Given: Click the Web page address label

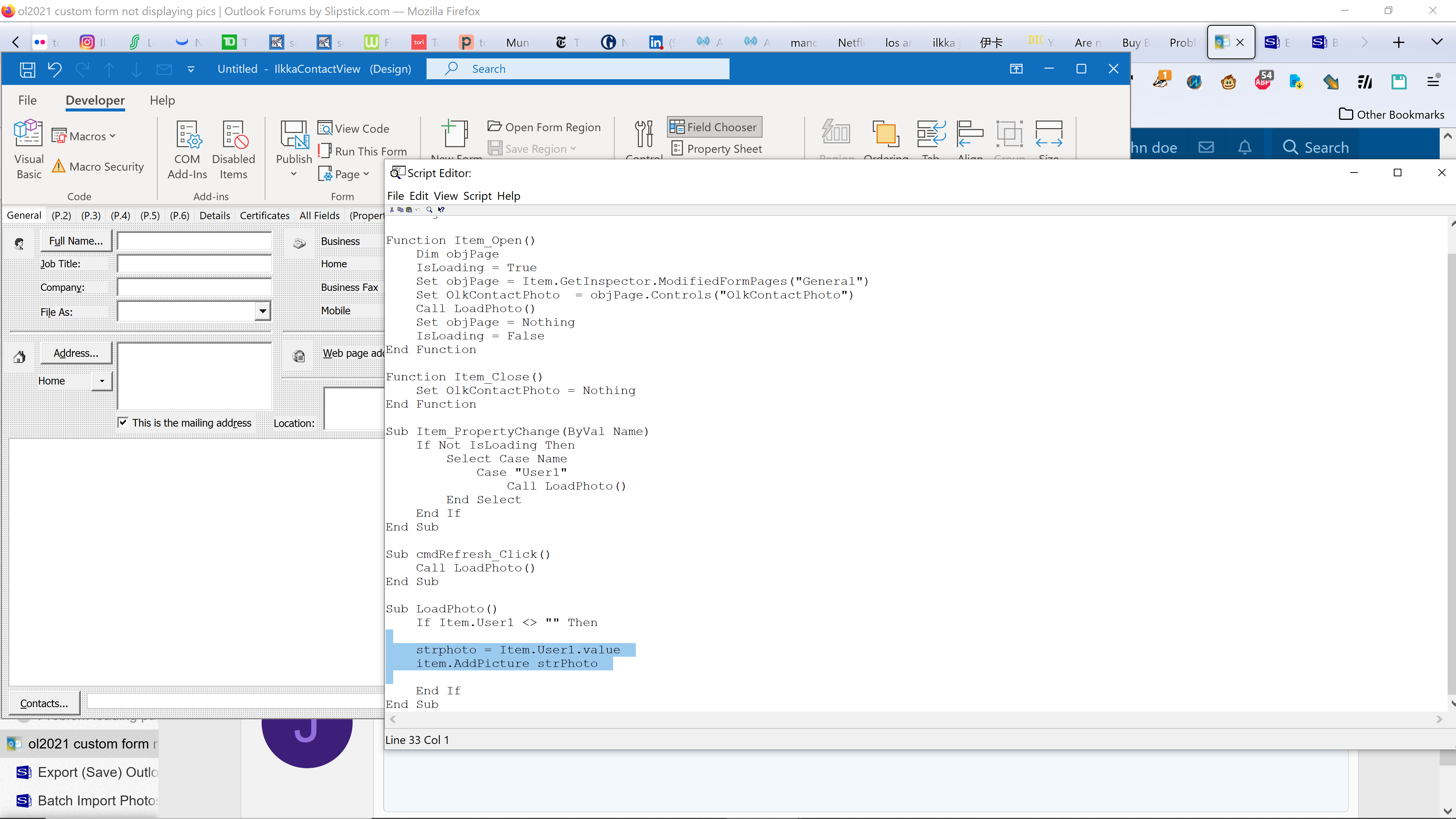Looking at the screenshot, I should (x=353, y=353).
